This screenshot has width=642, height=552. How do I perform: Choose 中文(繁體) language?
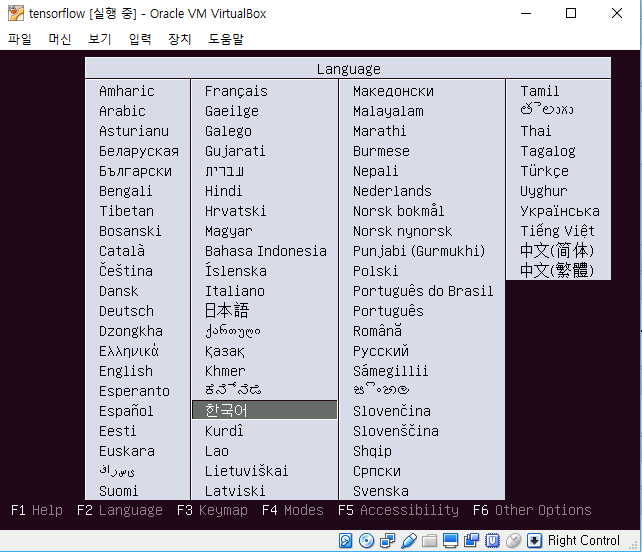pos(557,270)
